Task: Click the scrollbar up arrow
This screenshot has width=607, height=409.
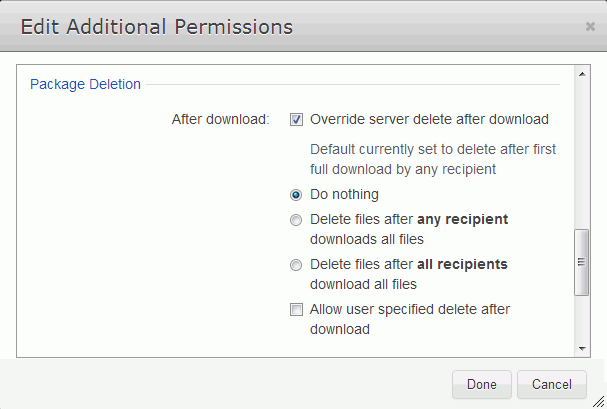Action: point(582,74)
